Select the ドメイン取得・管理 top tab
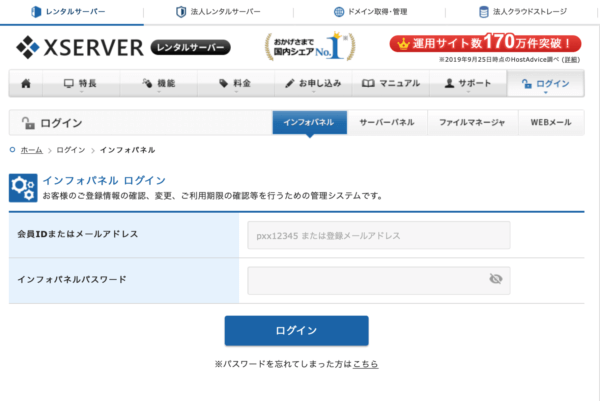The image size is (600, 401). coord(370,12)
